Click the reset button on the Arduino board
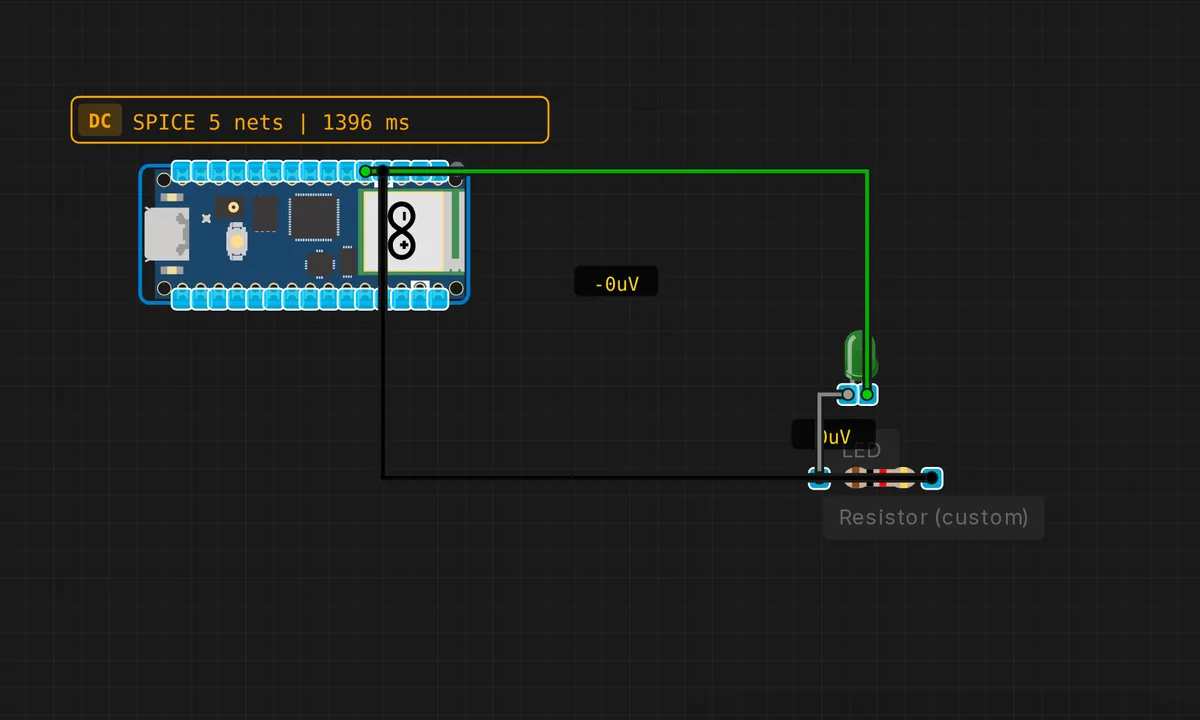This screenshot has height=720, width=1200. pyautogui.click(x=238, y=240)
